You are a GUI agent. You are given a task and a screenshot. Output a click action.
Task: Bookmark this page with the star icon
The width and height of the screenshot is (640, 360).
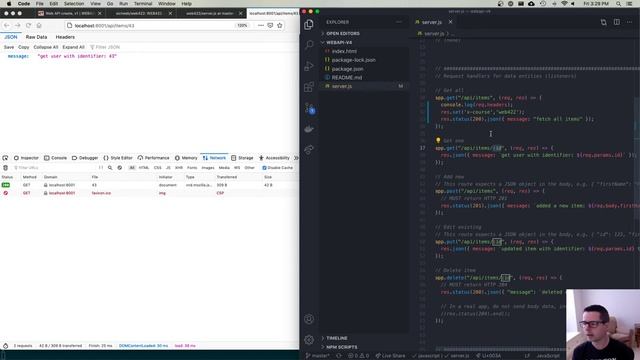click(x=280, y=25)
